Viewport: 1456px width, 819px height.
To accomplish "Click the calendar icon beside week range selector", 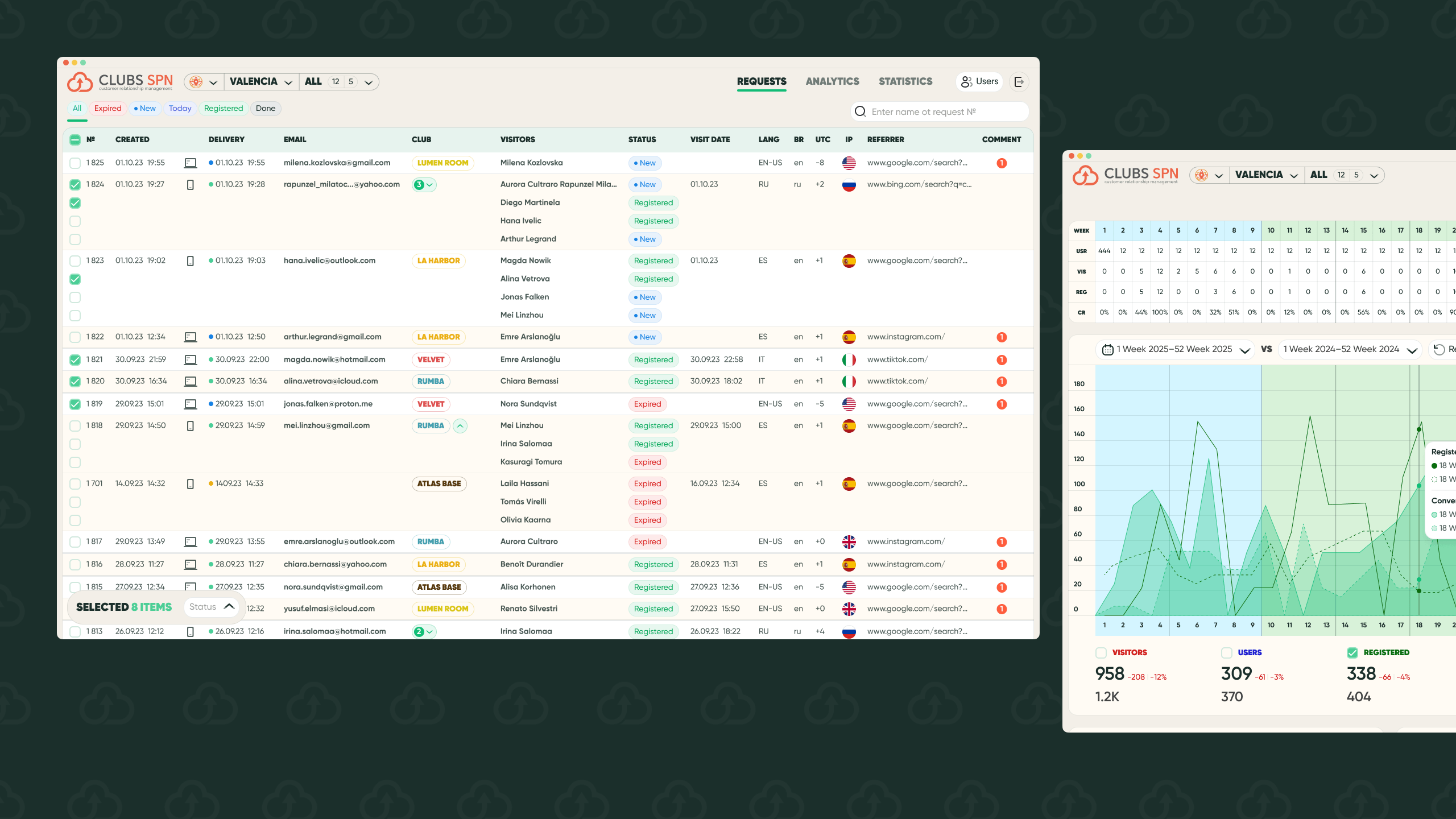I will (x=1106, y=349).
